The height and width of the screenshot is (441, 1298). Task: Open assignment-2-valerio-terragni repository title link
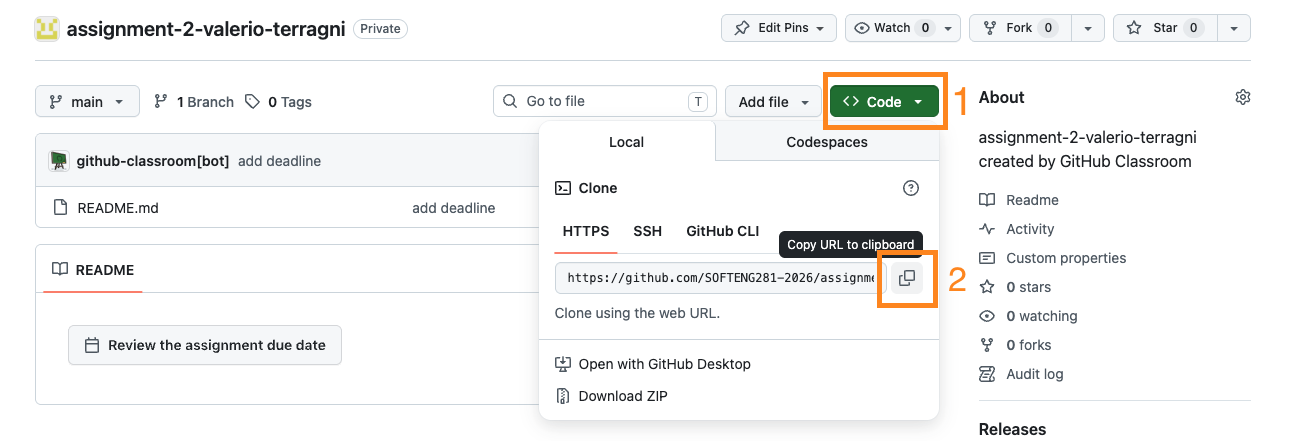tap(206, 29)
